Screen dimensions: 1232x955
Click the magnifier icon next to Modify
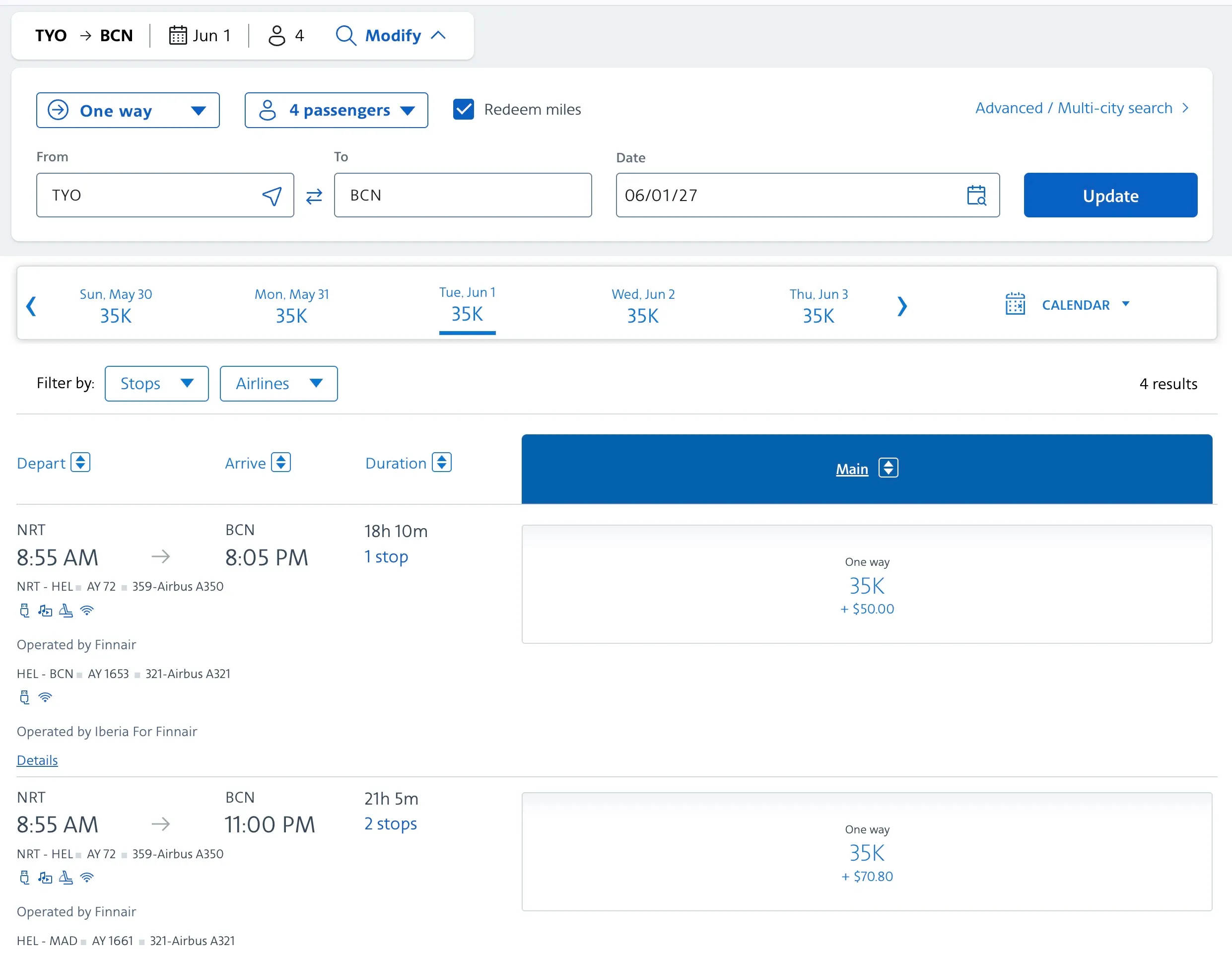tap(345, 36)
